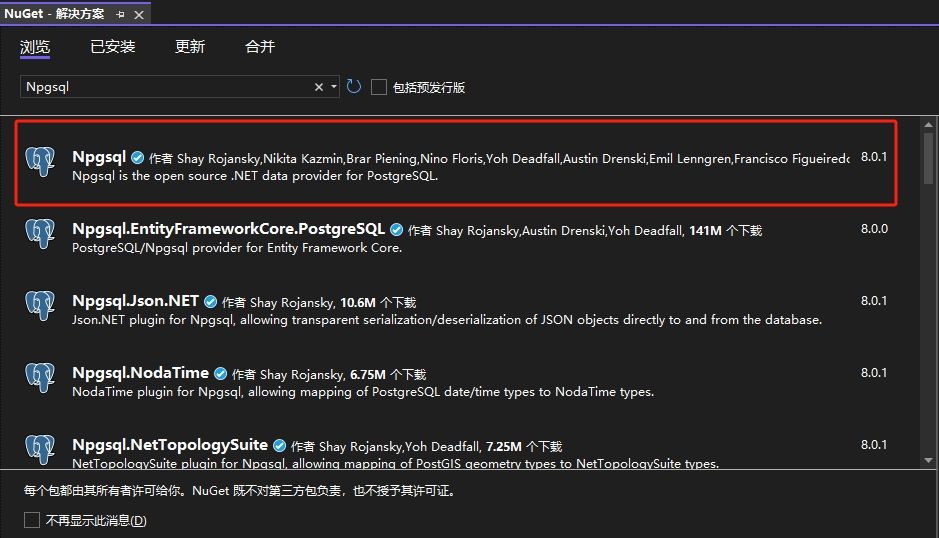Click verified badge beside Npgsql.NetTopologySuite
The image size is (939, 538).
point(280,446)
